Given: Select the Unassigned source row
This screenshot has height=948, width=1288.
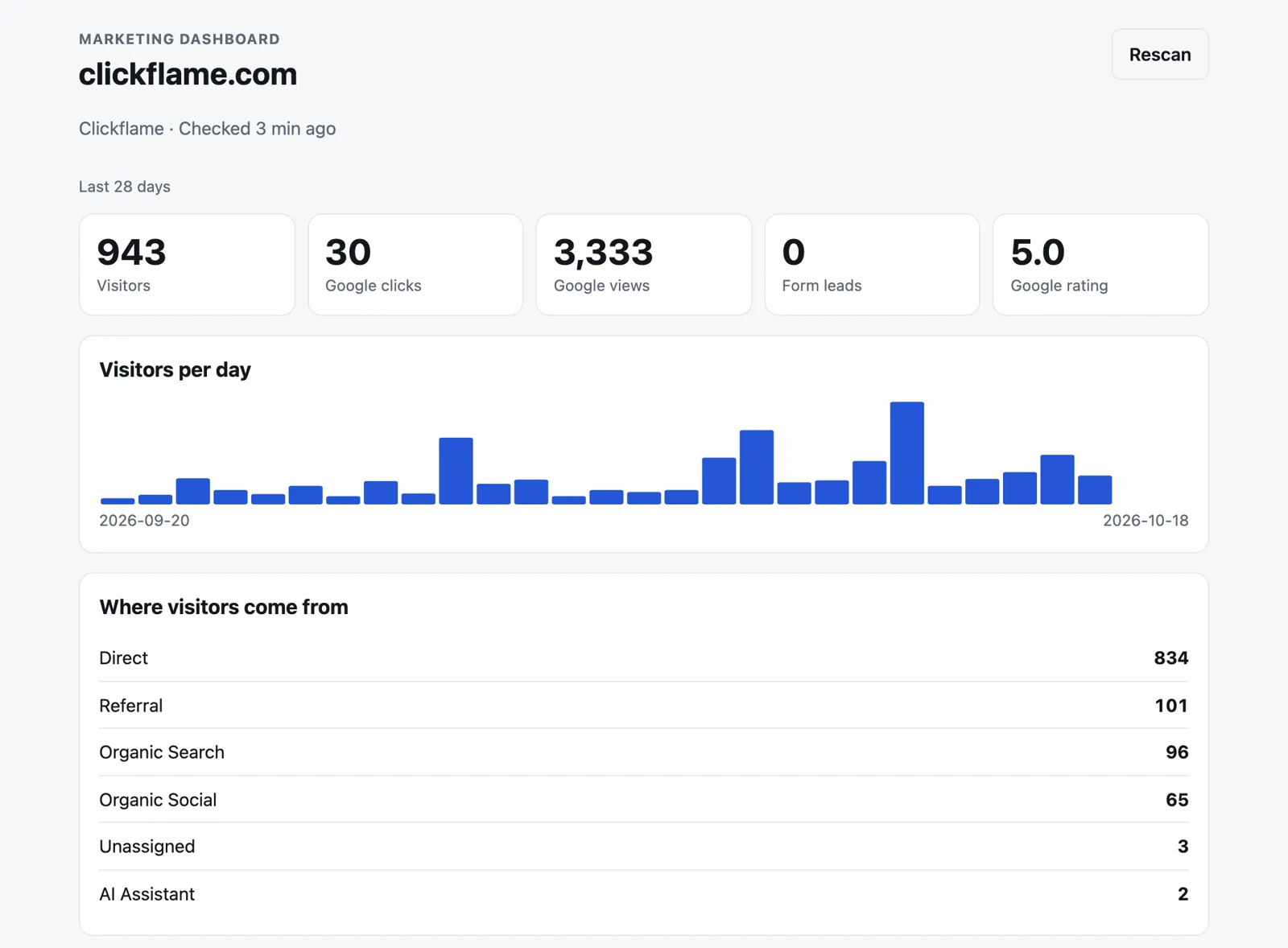Looking at the screenshot, I should point(644,847).
